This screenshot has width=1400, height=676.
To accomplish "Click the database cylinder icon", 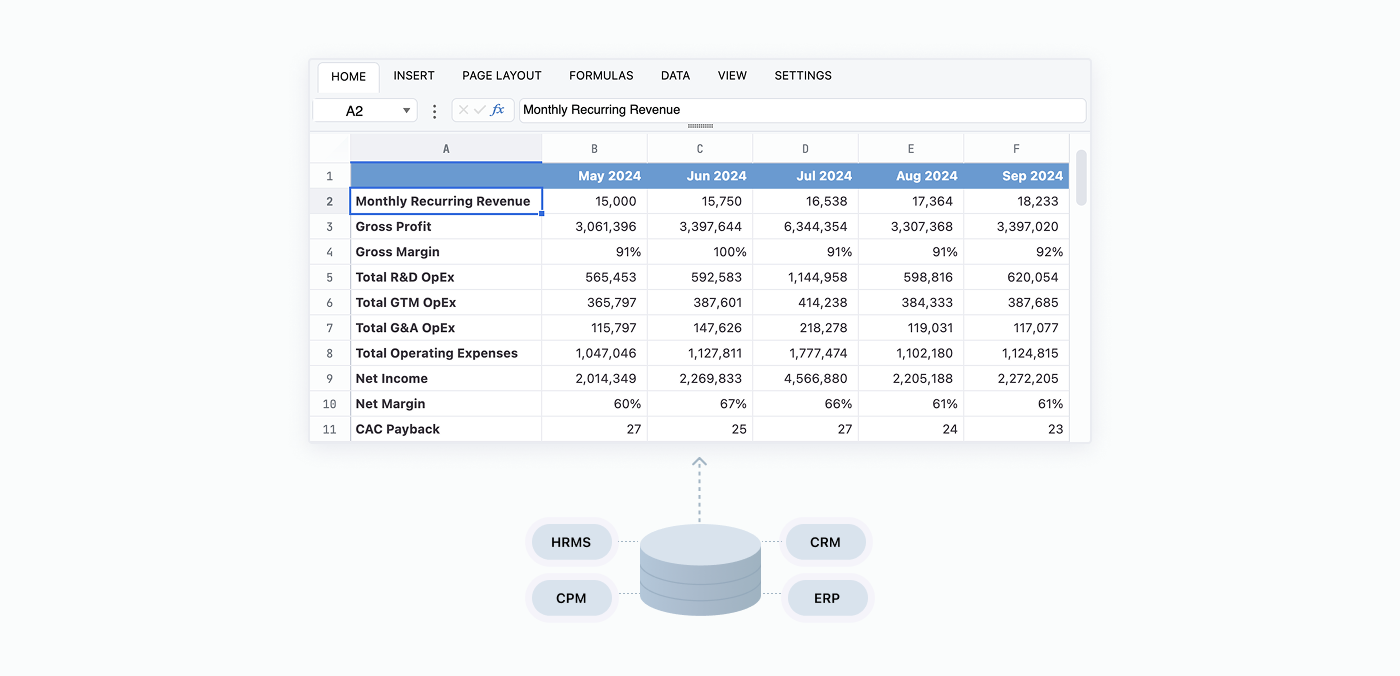I will pyautogui.click(x=700, y=569).
